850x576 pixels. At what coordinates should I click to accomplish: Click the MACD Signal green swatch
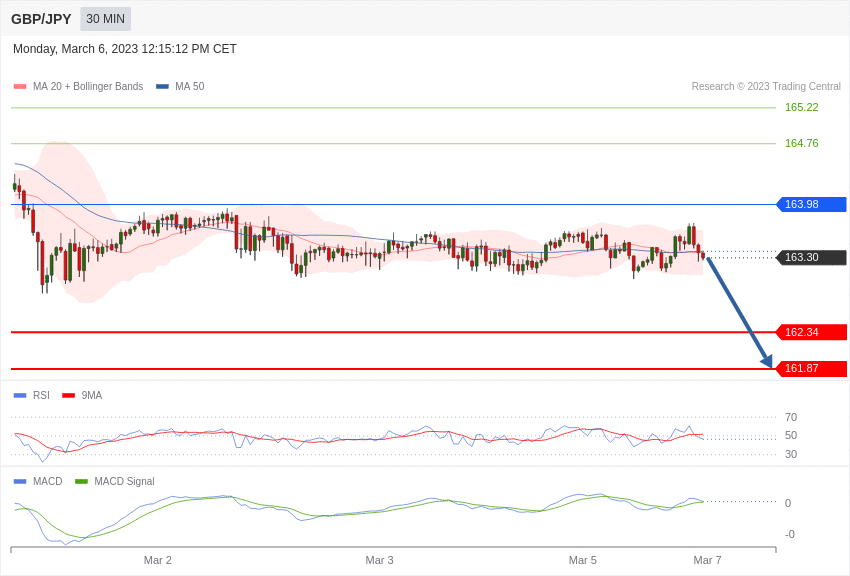[81, 482]
